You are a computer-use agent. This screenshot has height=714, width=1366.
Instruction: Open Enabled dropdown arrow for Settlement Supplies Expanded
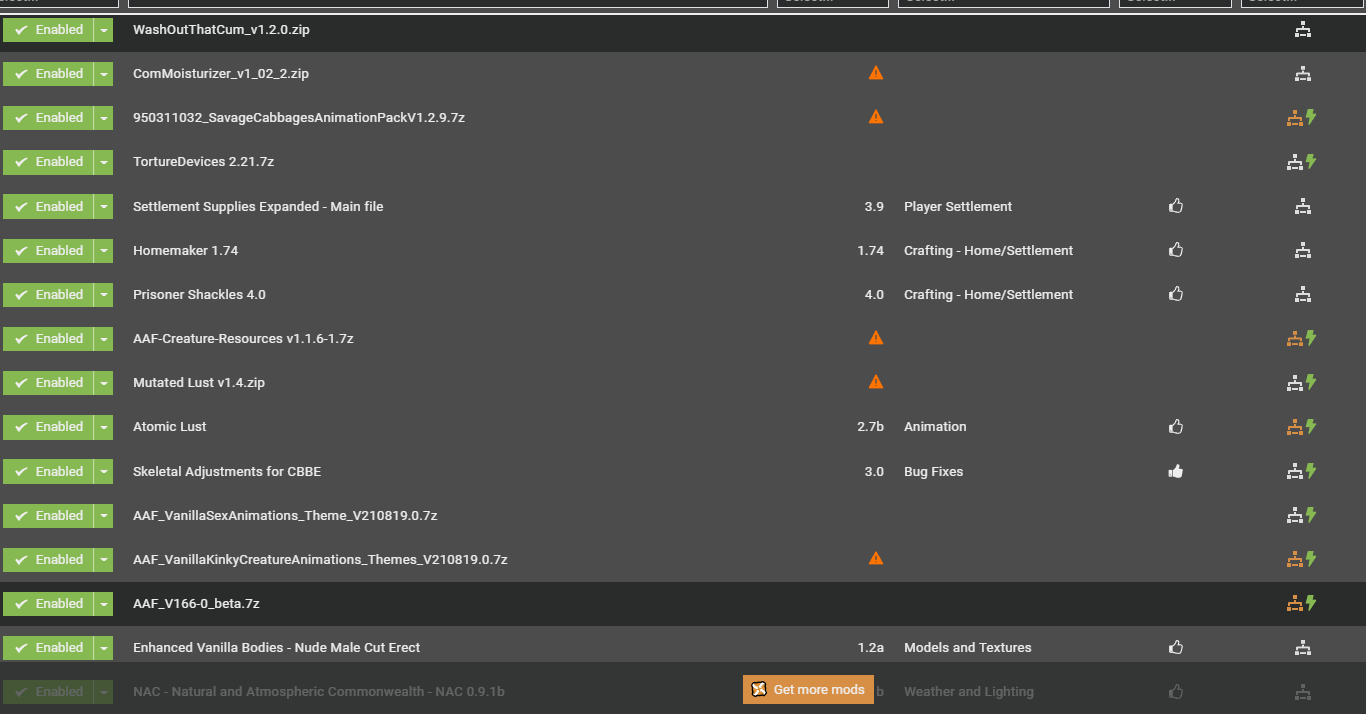104,207
